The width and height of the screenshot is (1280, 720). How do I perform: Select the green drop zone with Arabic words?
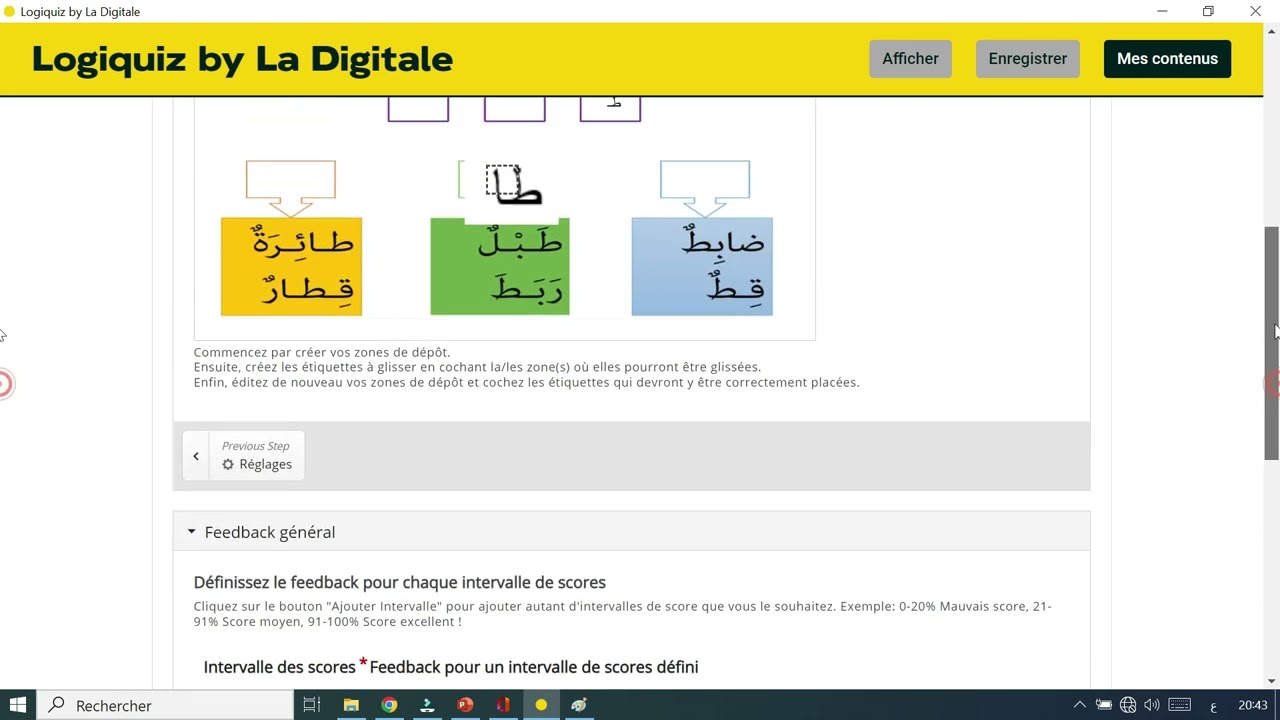pos(500,266)
